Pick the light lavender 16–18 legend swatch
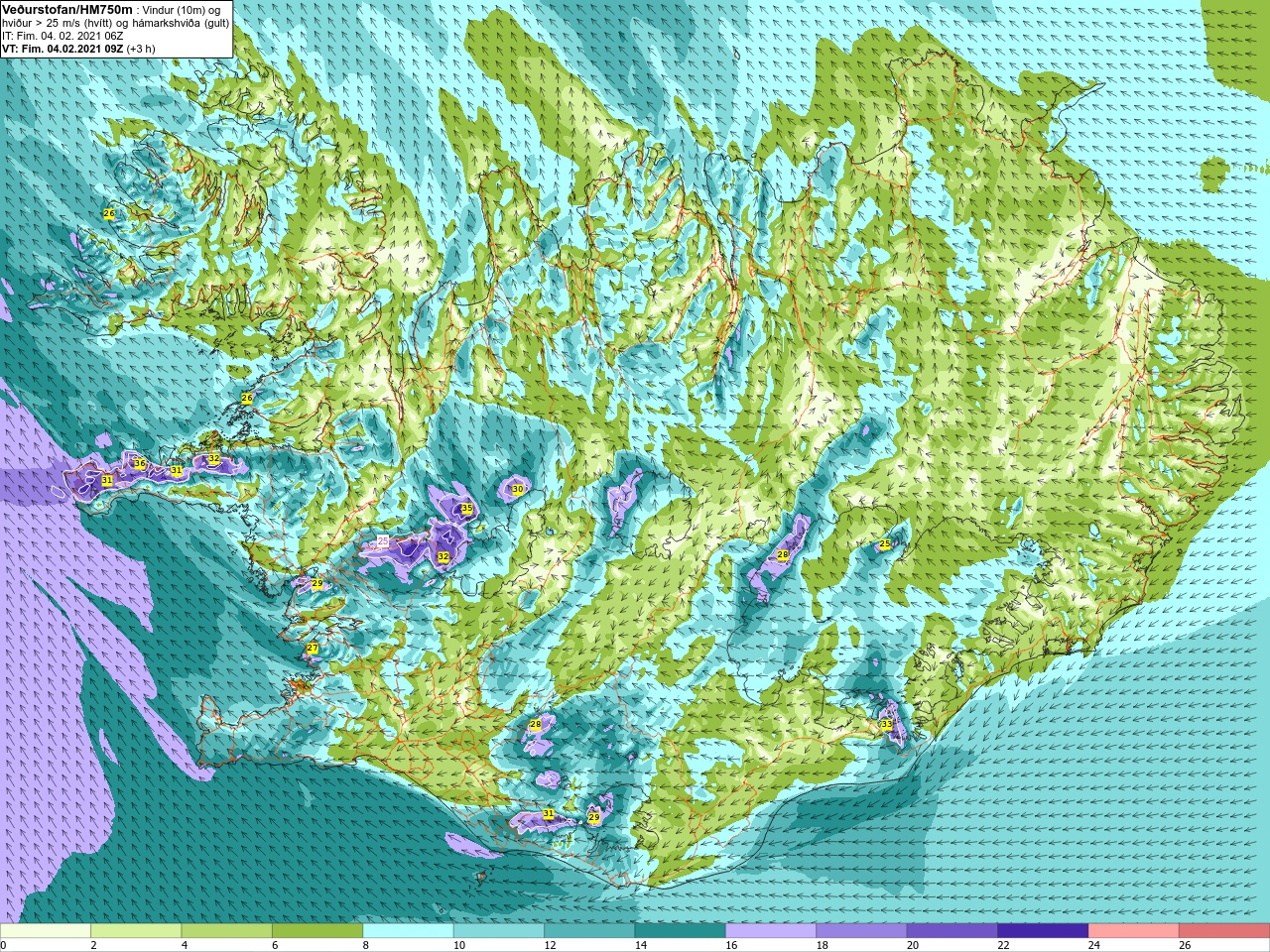Screen dimensions: 1270x952 [x=771, y=931]
